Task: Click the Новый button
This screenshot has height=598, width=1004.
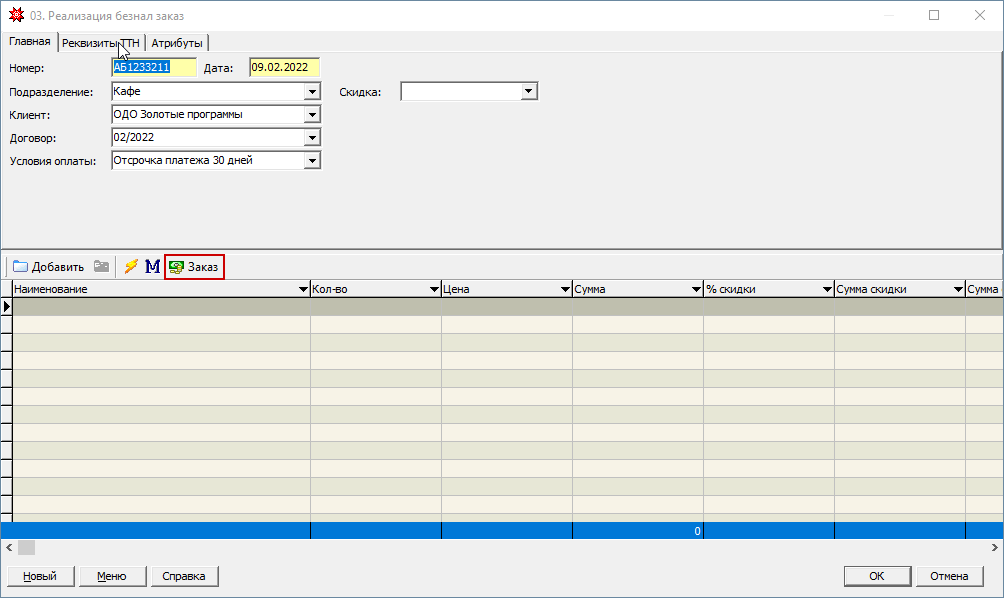Action: point(40,576)
